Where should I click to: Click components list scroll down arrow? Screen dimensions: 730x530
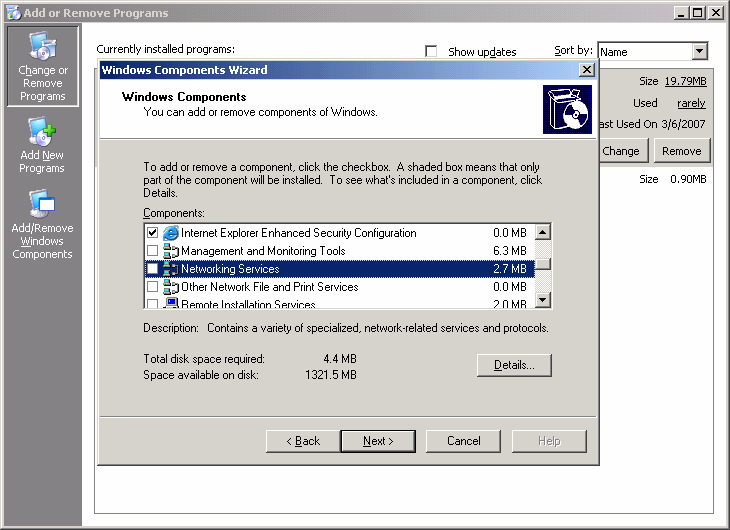click(543, 300)
